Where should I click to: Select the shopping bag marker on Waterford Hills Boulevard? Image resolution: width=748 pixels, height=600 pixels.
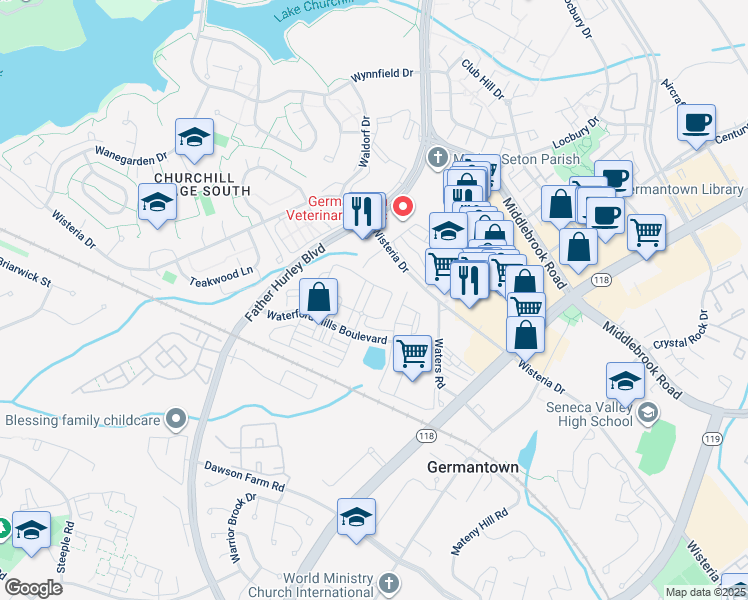click(319, 300)
